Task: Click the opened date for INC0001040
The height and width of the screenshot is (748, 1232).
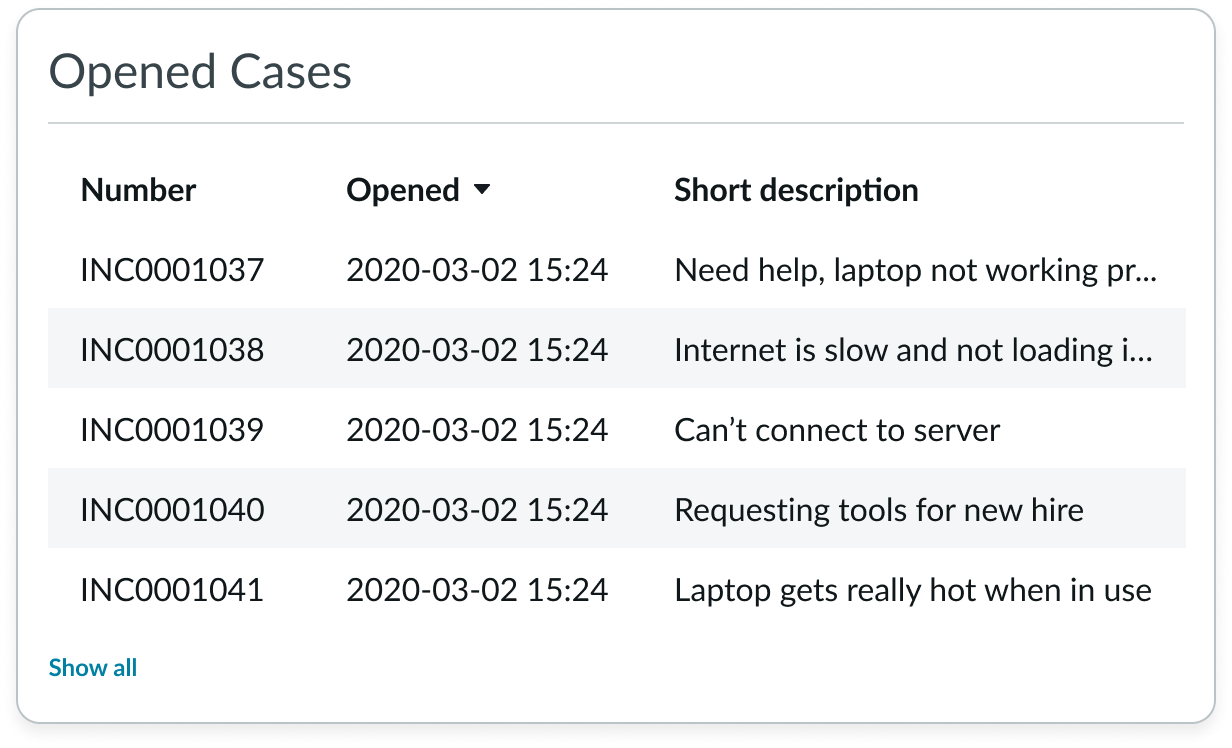Action: [x=477, y=510]
